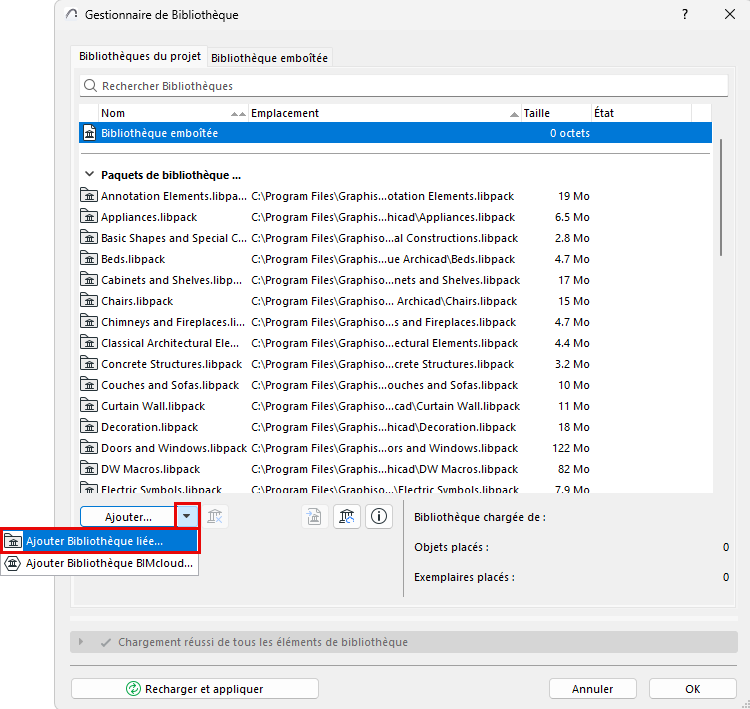Click the search magnifier icon
Screen dimensions: 750x709
[x=90, y=86]
